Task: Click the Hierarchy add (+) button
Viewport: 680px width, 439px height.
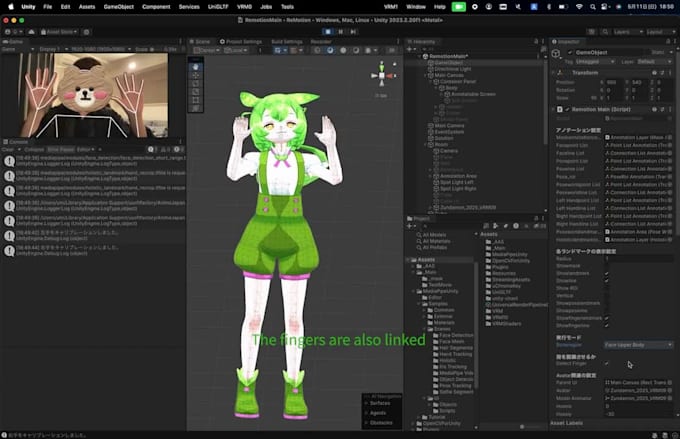Action: tap(410, 49)
